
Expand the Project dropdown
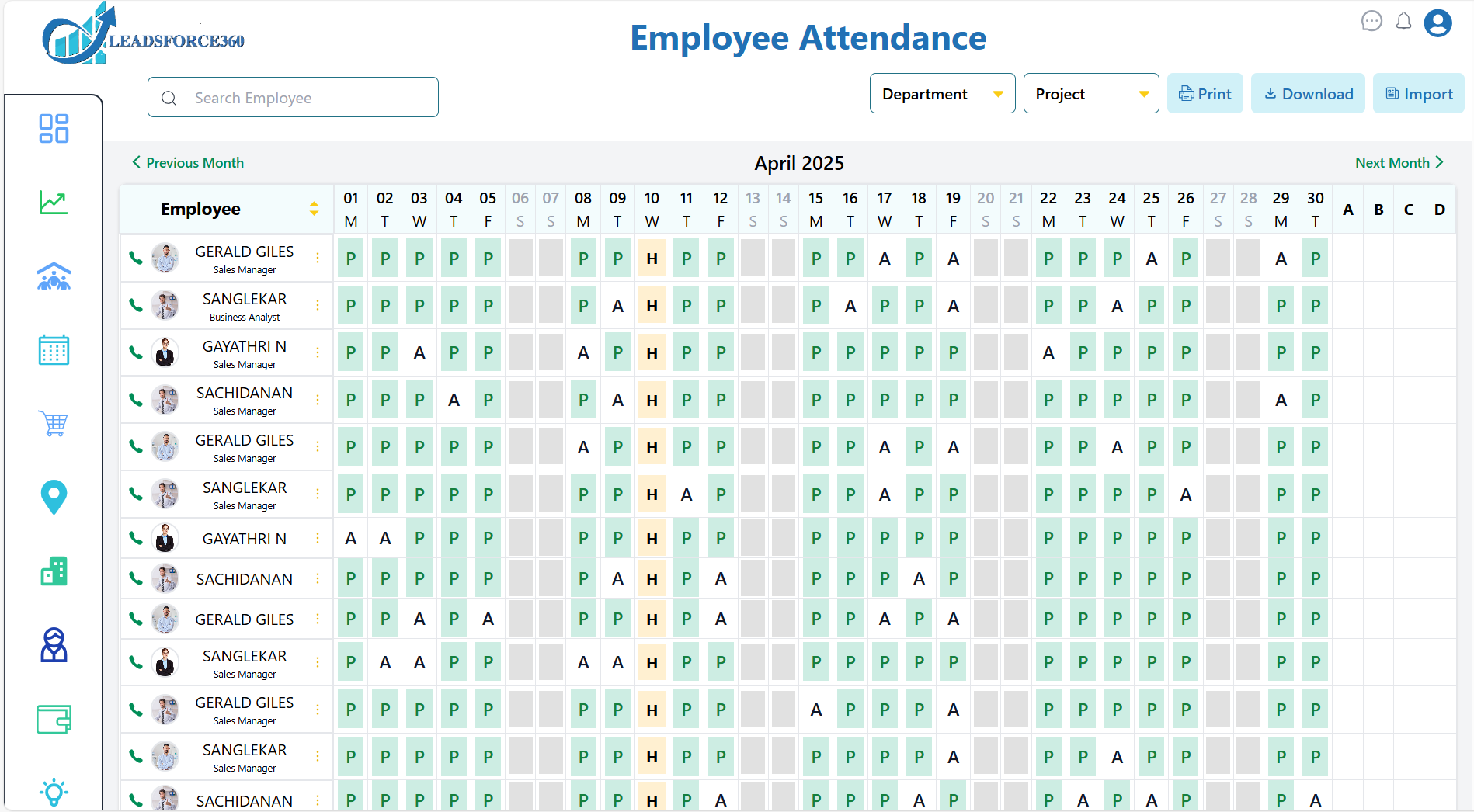point(1090,94)
